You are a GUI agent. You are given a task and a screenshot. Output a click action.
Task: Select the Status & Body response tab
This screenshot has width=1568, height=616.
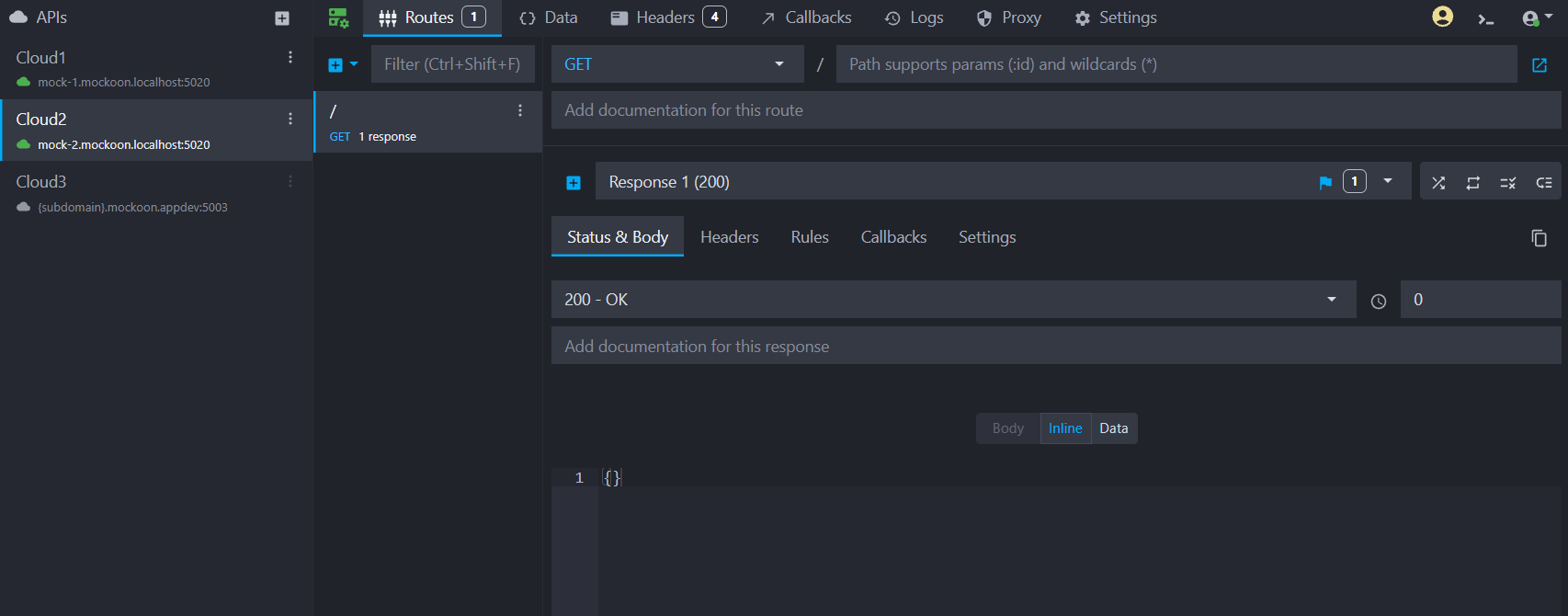click(x=618, y=236)
